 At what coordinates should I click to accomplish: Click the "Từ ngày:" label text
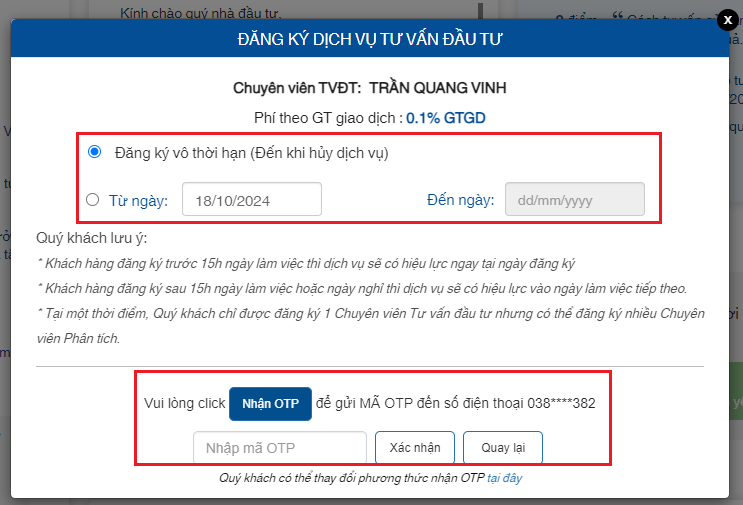(138, 200)
